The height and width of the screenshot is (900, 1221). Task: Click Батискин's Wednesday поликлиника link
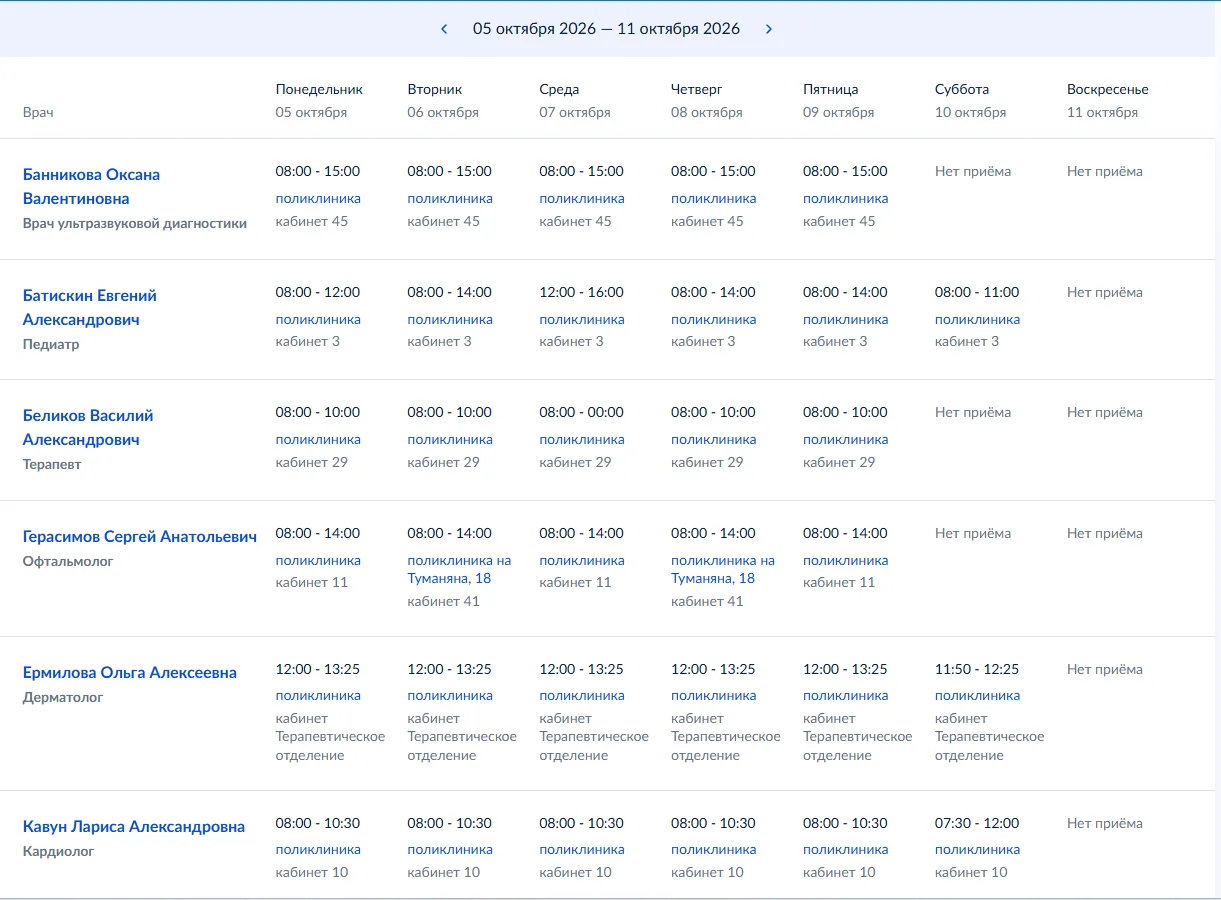click(582, 319)
